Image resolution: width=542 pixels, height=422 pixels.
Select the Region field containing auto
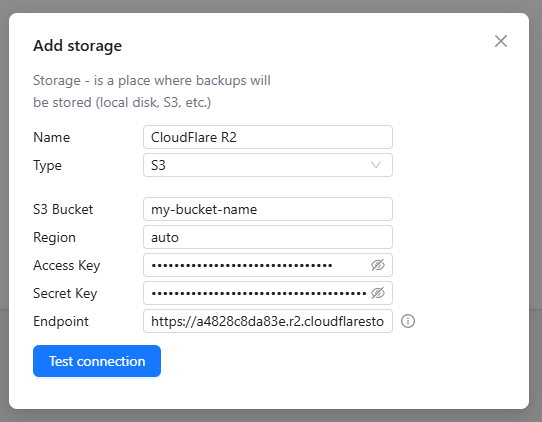268,237
